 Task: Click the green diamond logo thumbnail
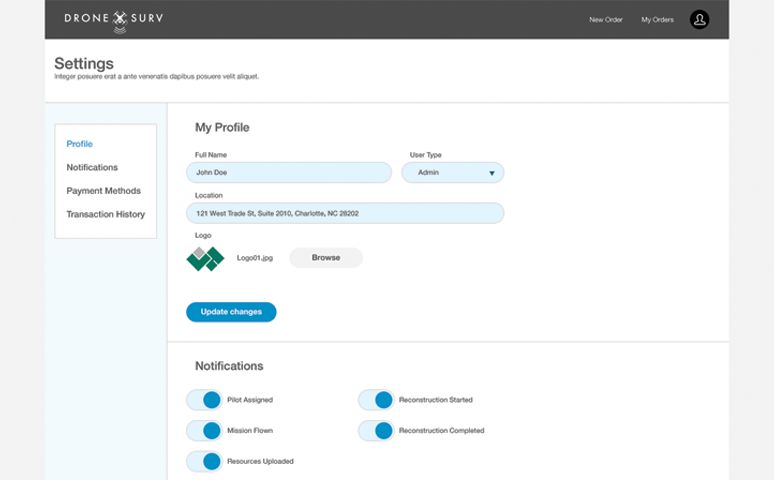[x=205, y=258]
